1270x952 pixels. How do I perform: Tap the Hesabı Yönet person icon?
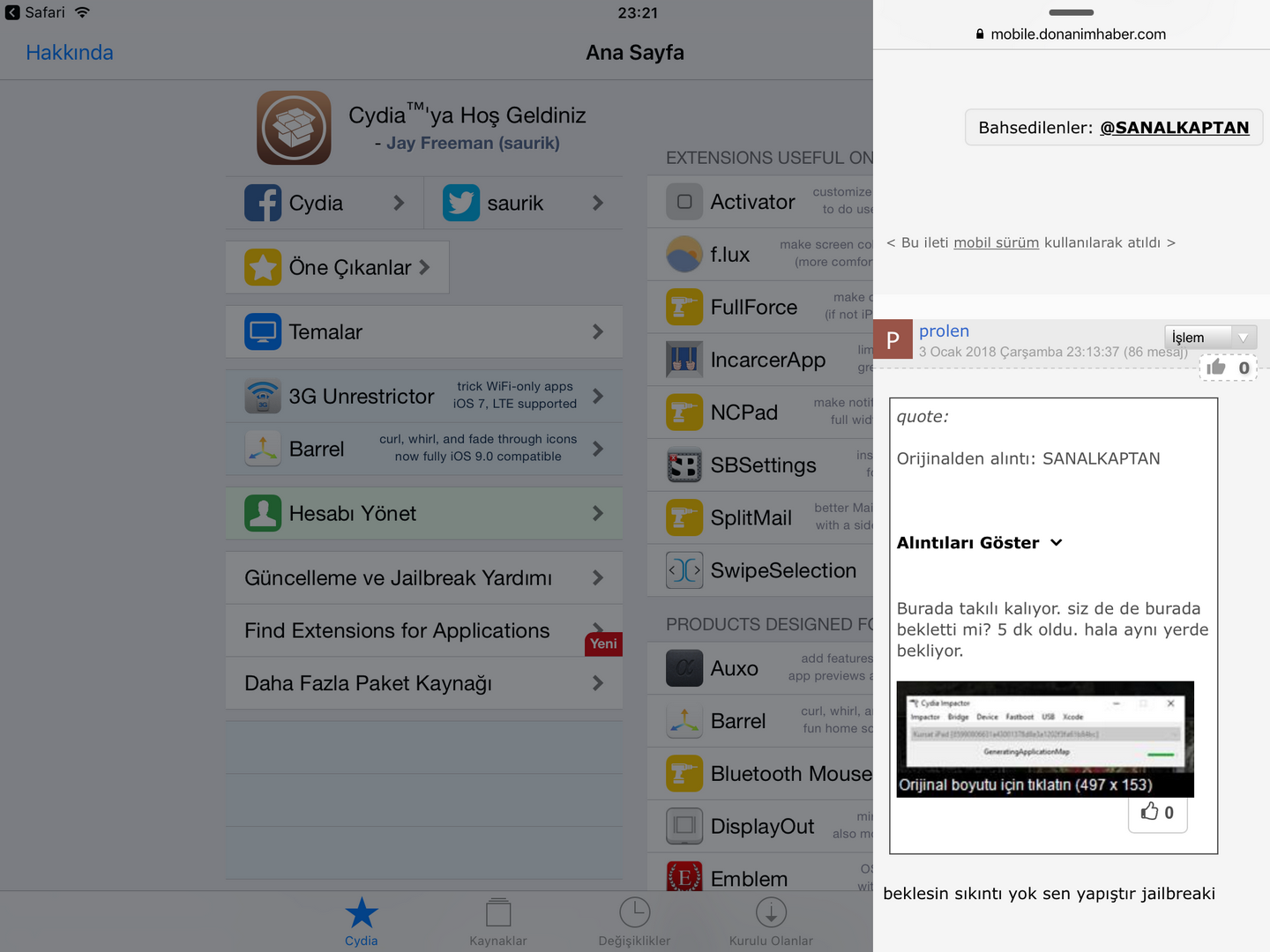point(263,513)
